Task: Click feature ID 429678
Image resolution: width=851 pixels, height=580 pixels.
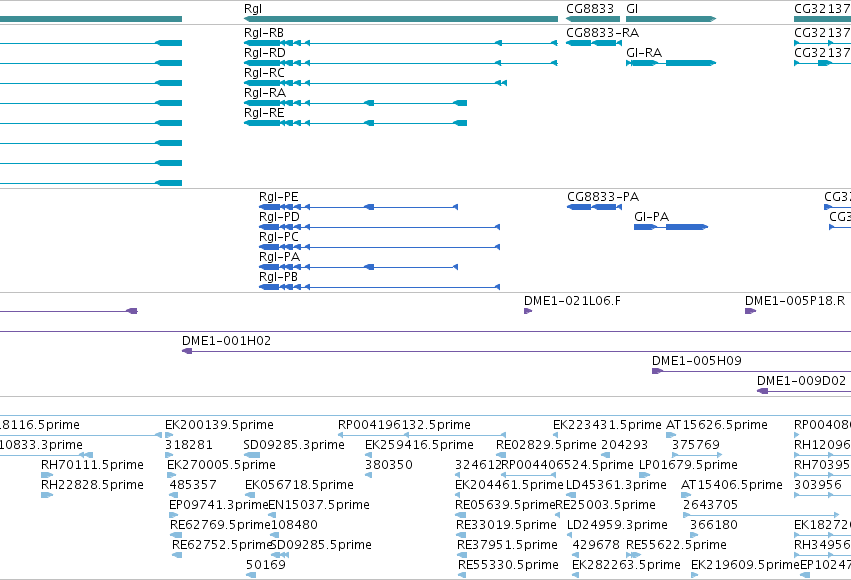Action: (596, 545)
